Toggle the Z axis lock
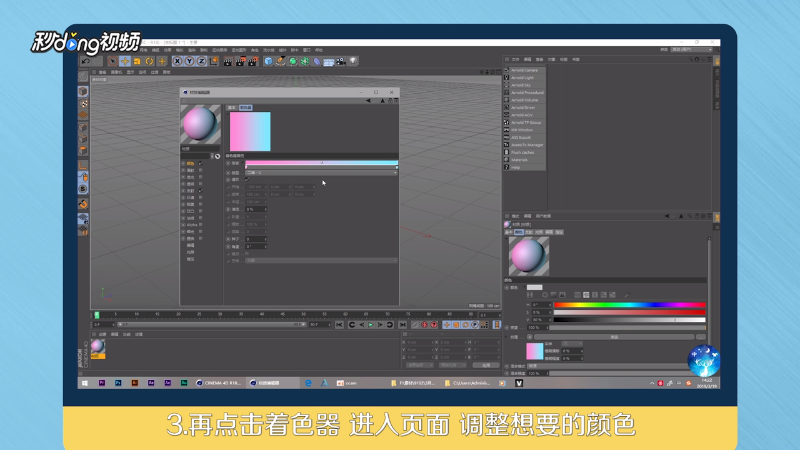Image resolution: width=800 pixels, height=450 pixels. pos(202,61)
